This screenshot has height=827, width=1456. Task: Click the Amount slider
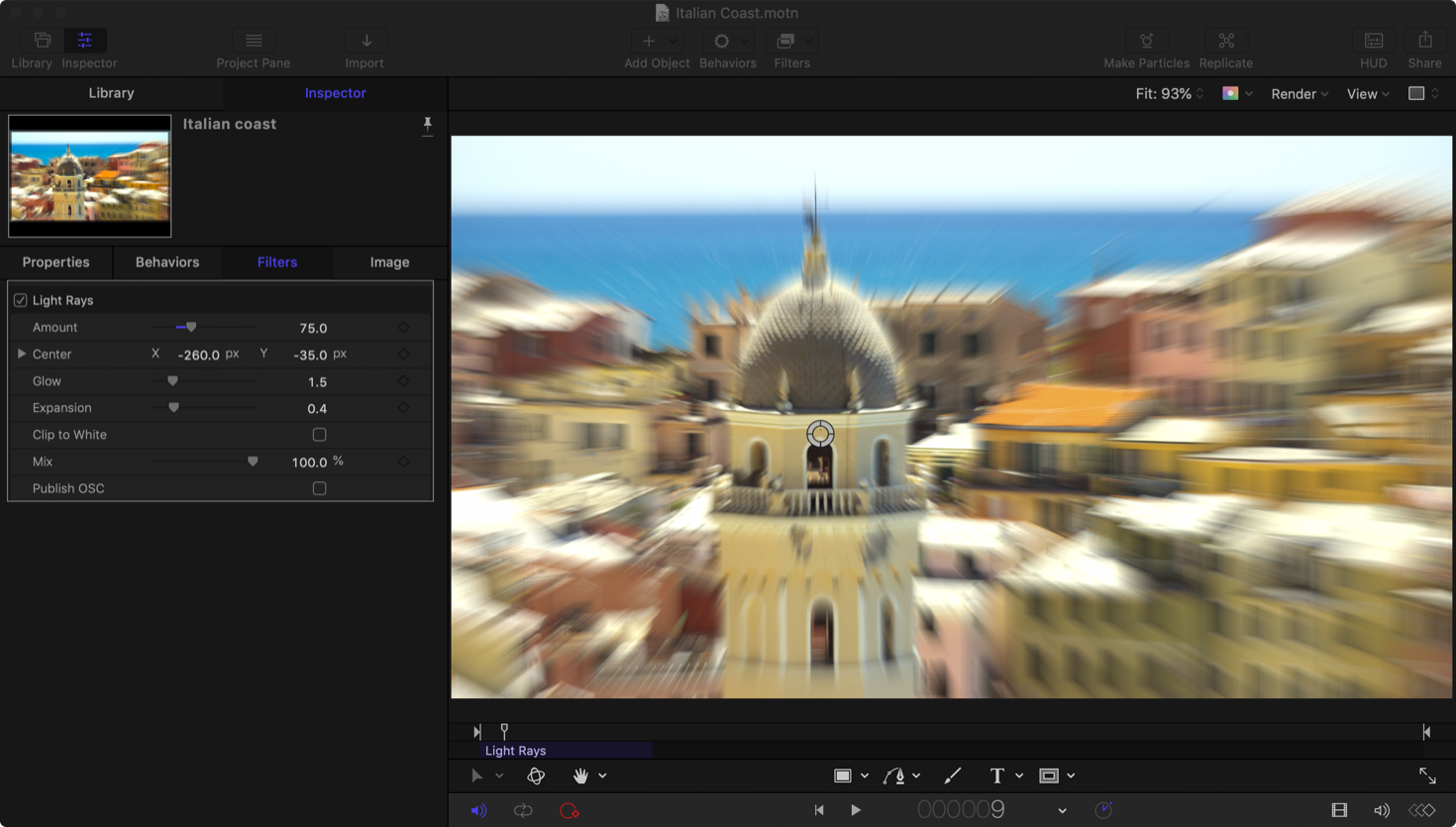(203, 327)
